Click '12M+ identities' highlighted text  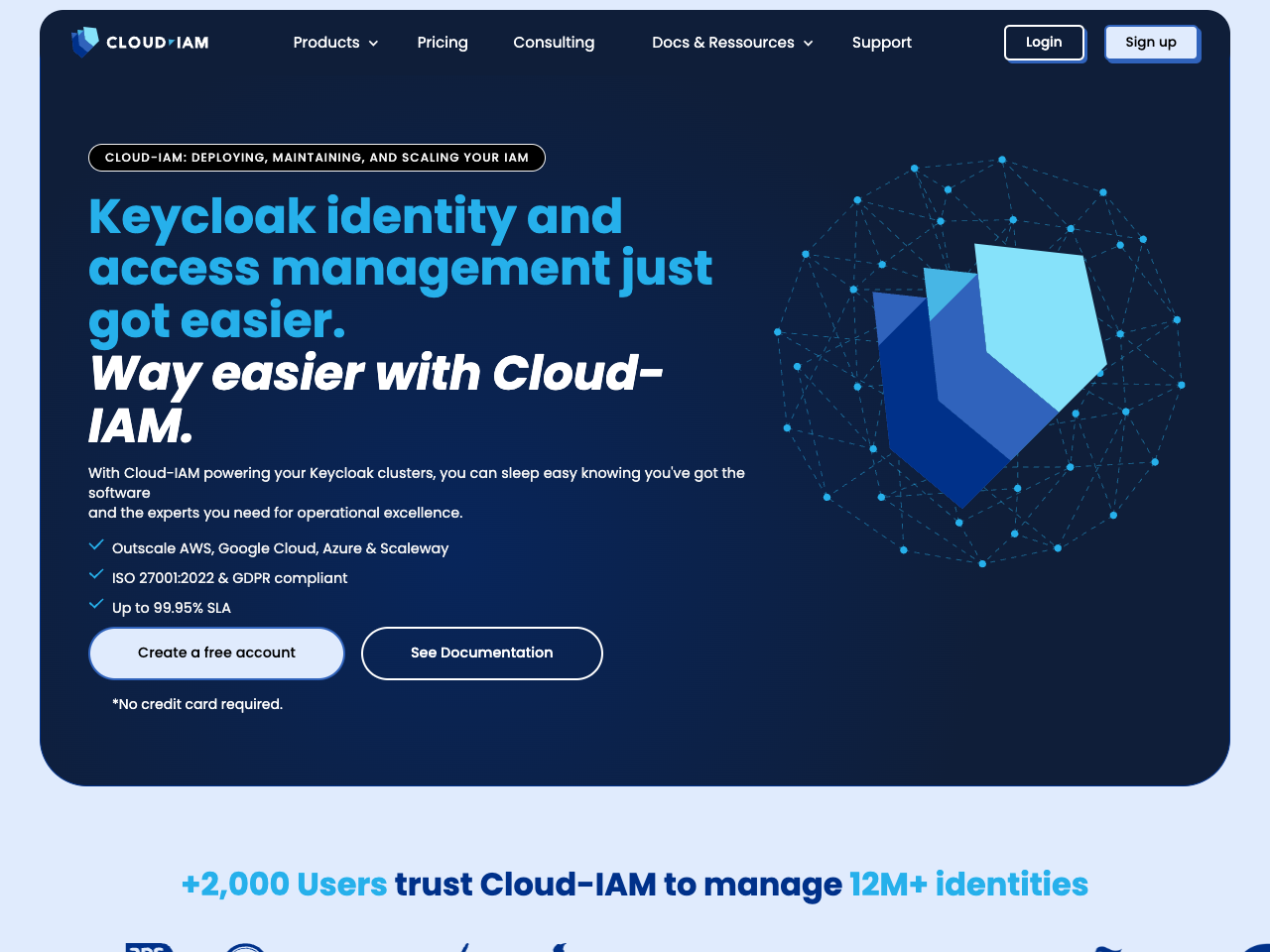point(968,885)
